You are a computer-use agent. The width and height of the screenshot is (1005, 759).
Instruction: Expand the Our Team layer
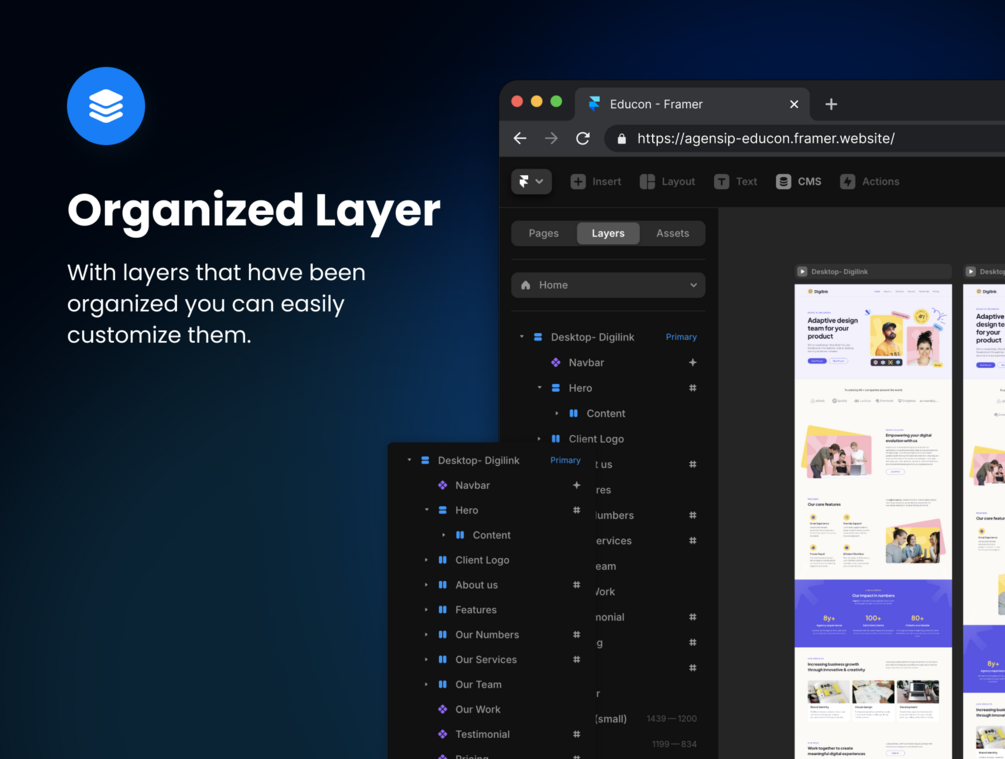point(426,684)
